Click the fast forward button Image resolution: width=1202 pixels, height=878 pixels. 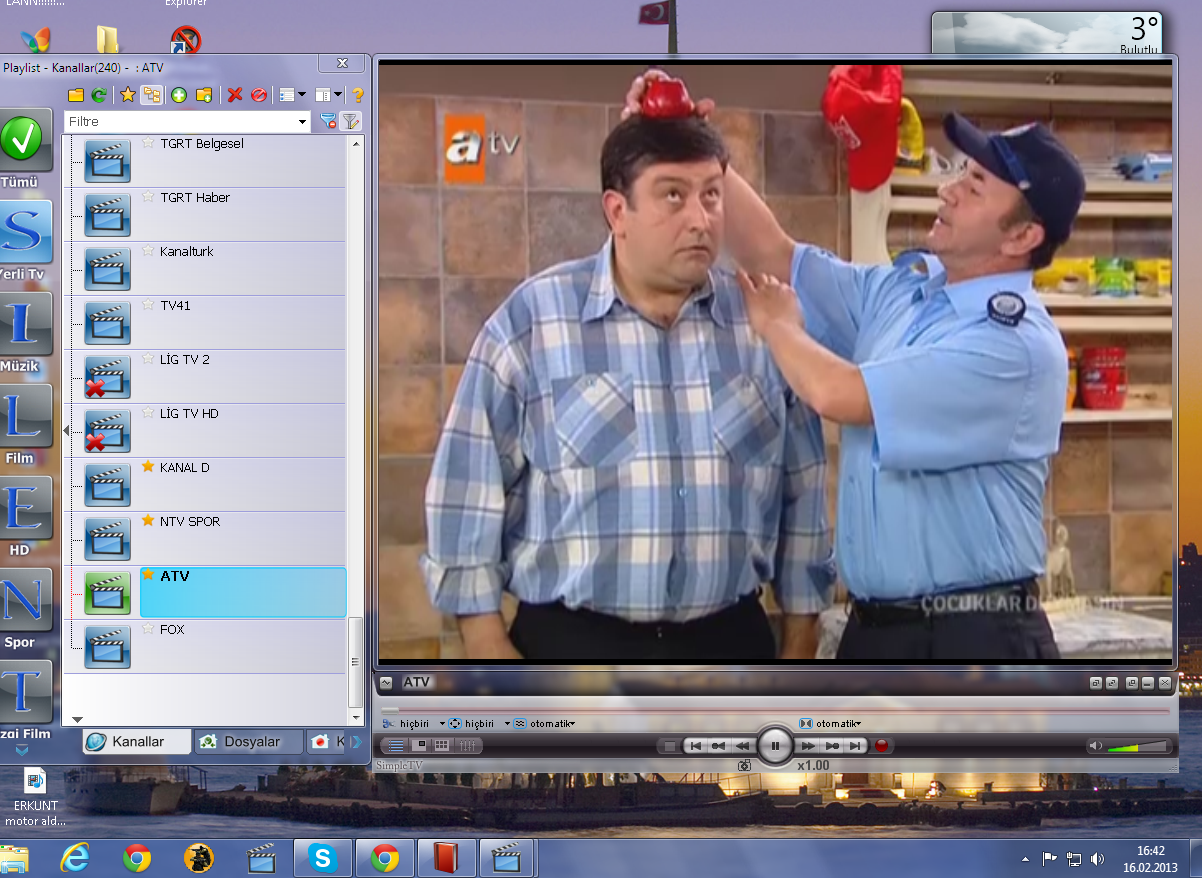coord(808,746)
